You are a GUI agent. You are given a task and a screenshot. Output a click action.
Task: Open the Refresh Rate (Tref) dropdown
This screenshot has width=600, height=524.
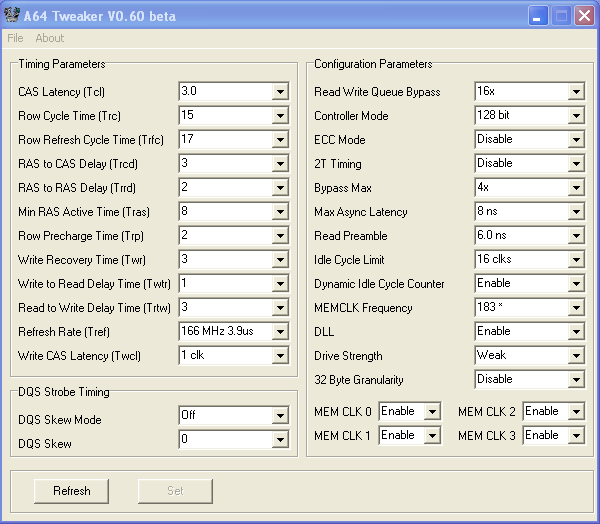[279, 332]
